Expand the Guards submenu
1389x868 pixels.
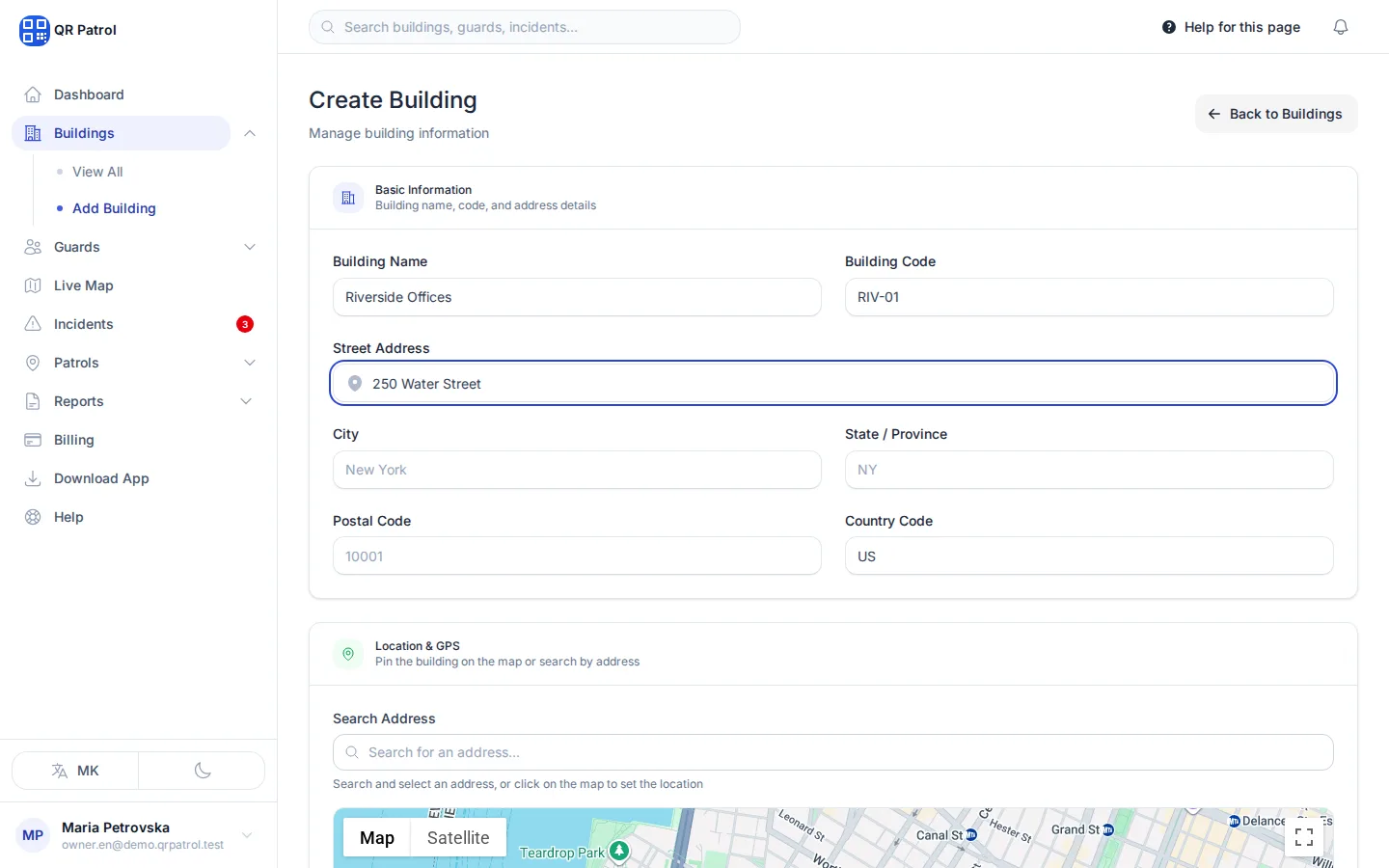[250, 247]
